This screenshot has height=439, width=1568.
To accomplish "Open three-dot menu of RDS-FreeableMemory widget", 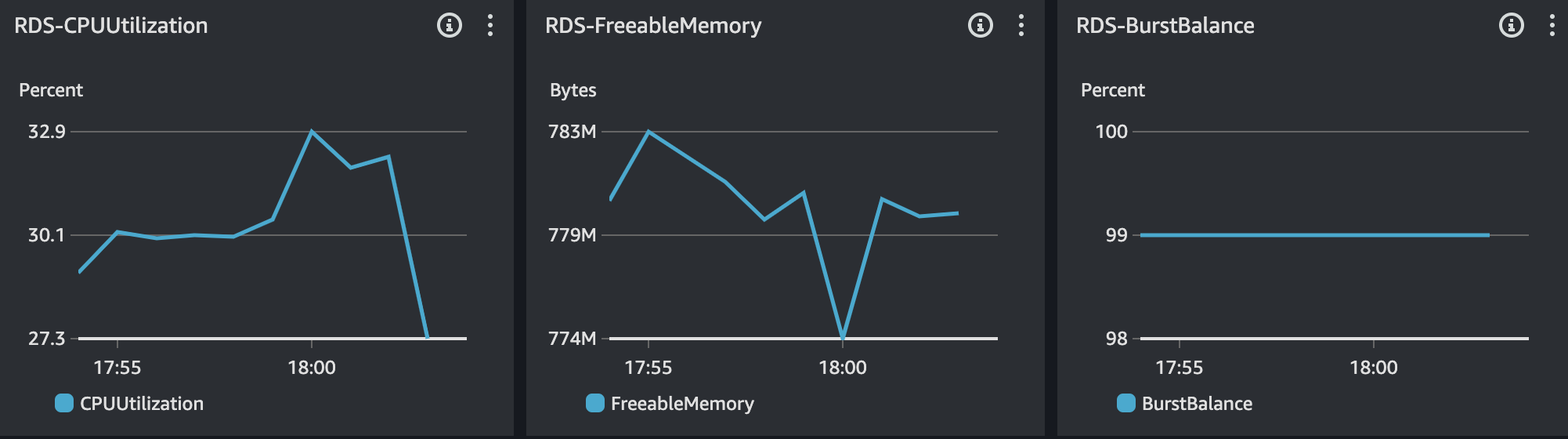I will 1021,26.
